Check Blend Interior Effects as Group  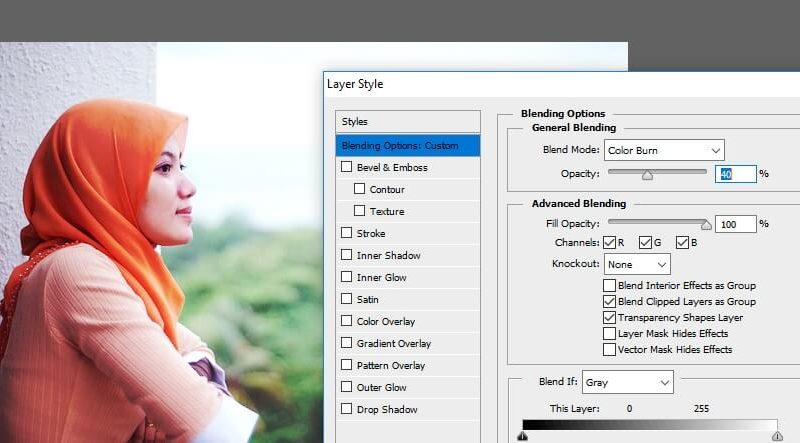click(609, 285)
